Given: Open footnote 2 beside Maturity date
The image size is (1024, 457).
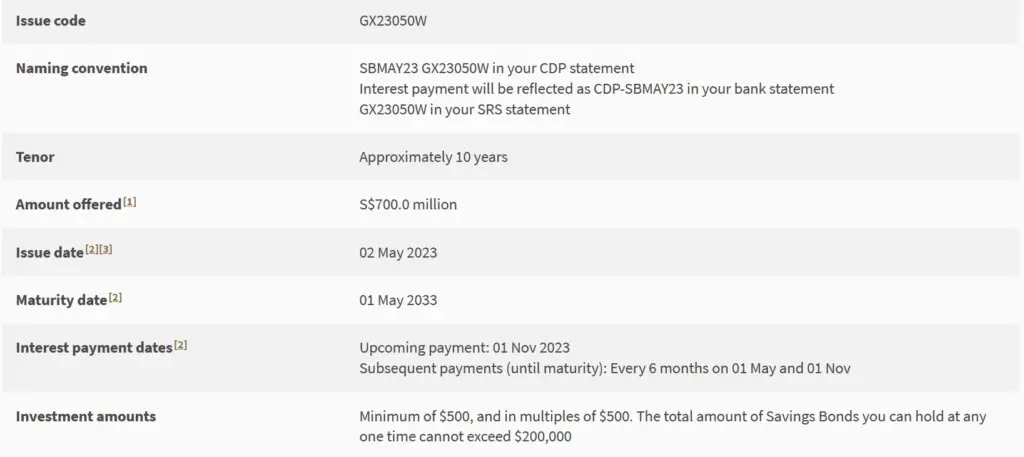Looking at the screenshot, I should click(116, 298).
